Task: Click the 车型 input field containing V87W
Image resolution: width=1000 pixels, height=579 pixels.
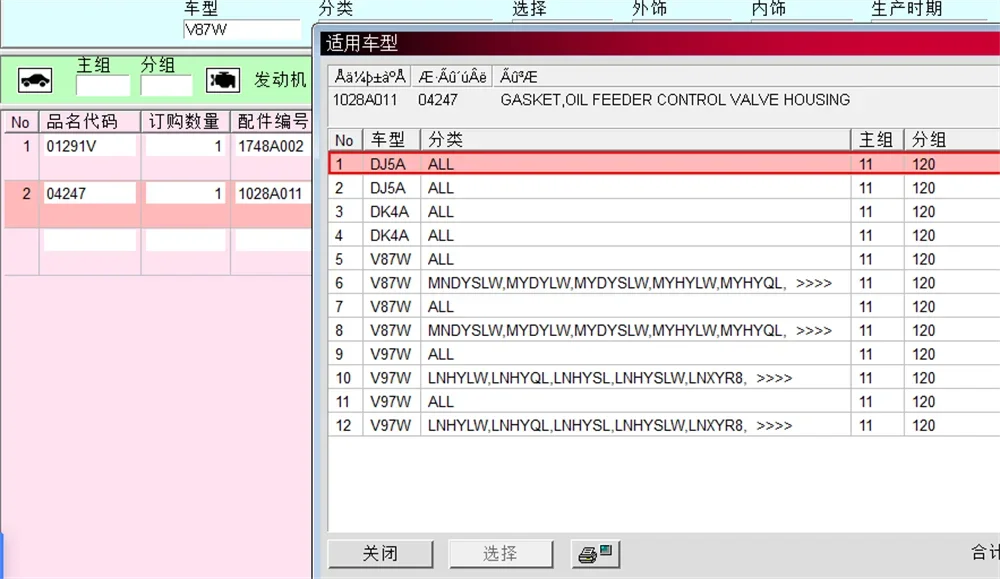Action: 242,30
